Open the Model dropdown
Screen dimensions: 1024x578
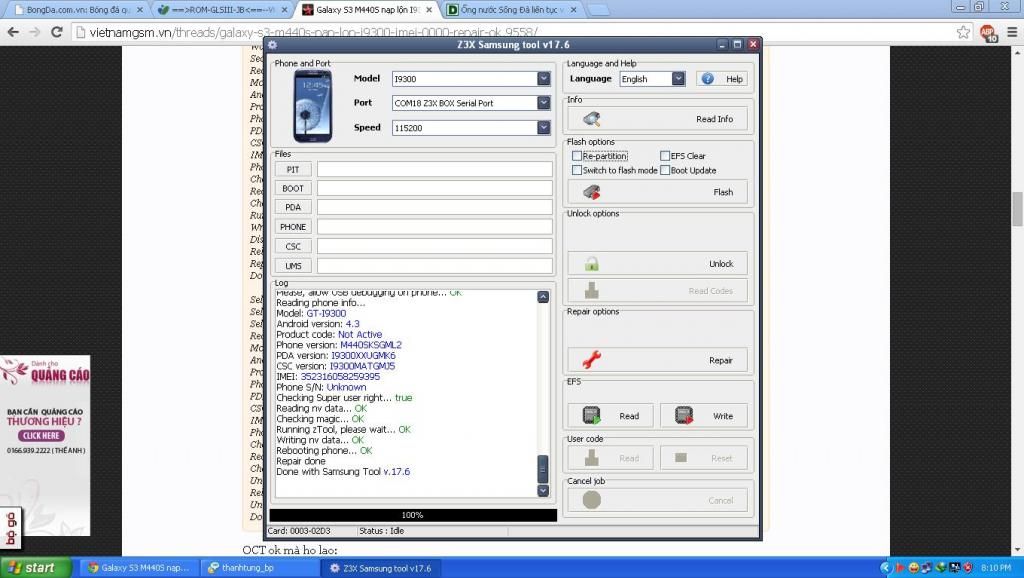543,78
